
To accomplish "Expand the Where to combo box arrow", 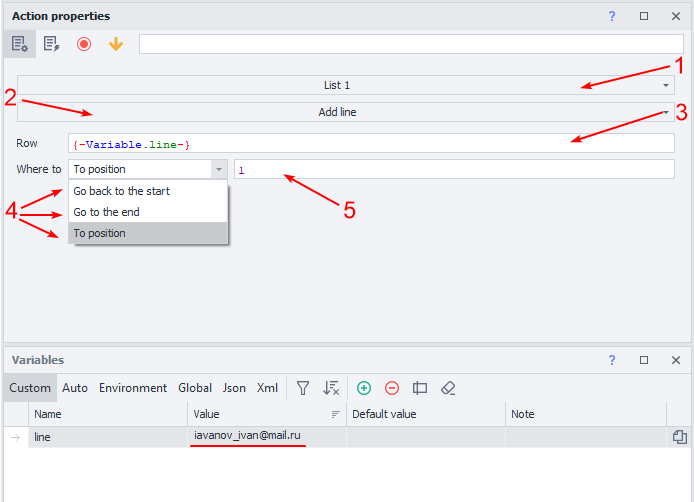I will (x=218, y=170).
